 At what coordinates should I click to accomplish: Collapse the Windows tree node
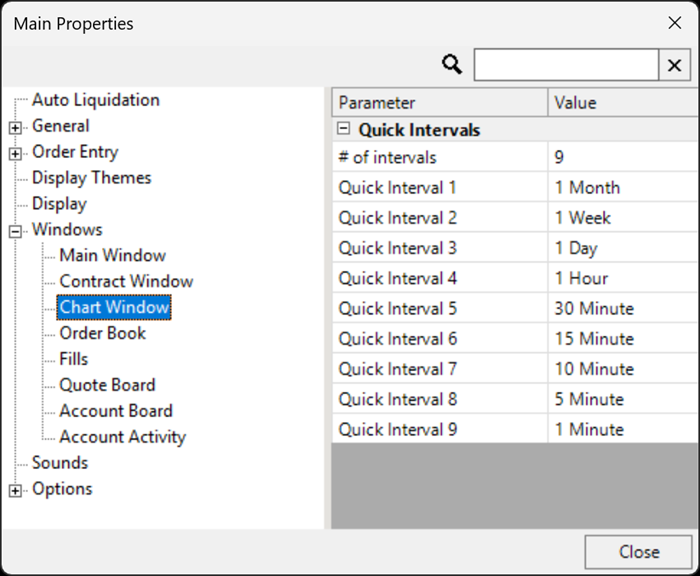point(16,231)
